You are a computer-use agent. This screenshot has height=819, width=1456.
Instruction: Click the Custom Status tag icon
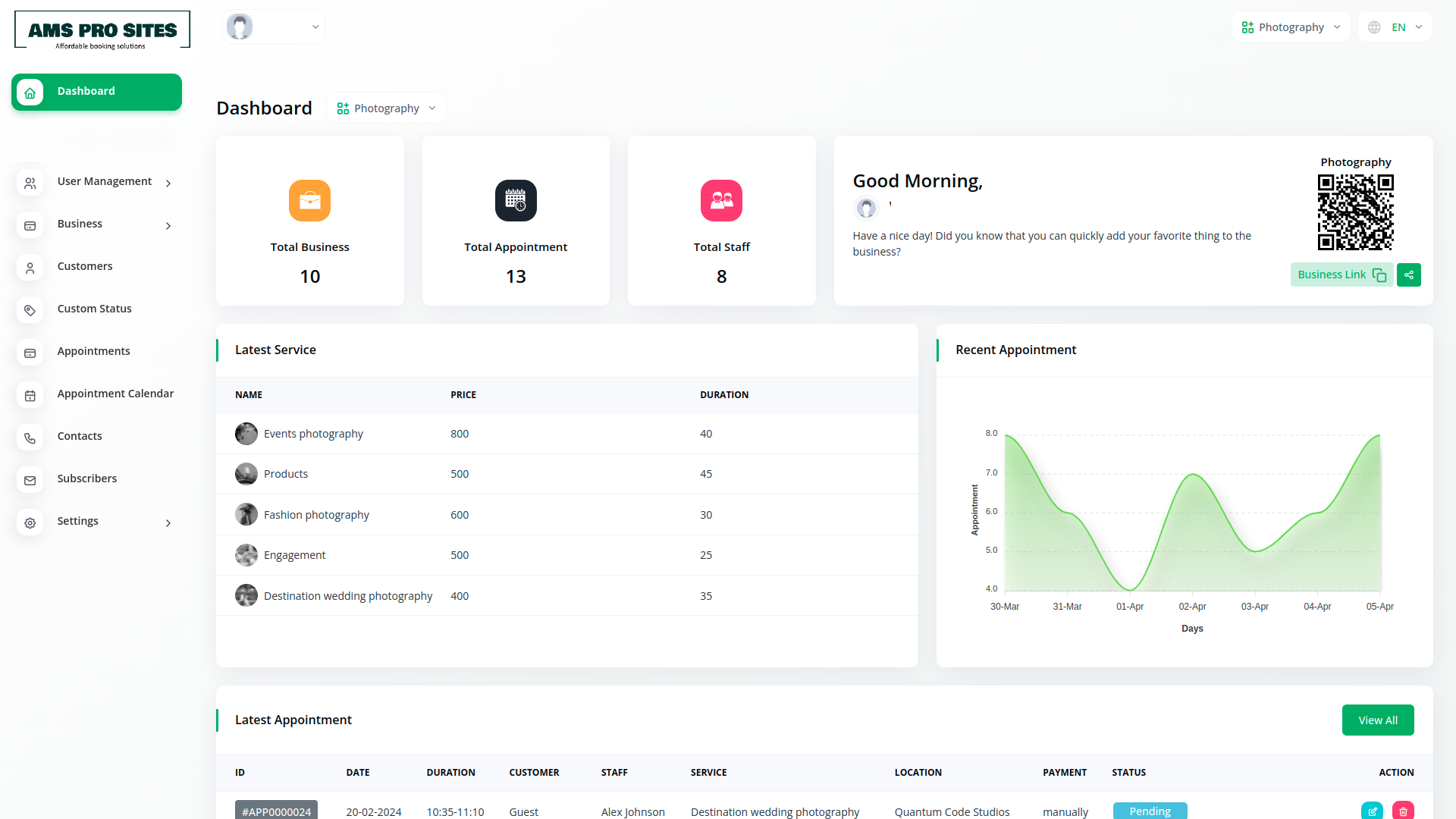coord(30,309)
